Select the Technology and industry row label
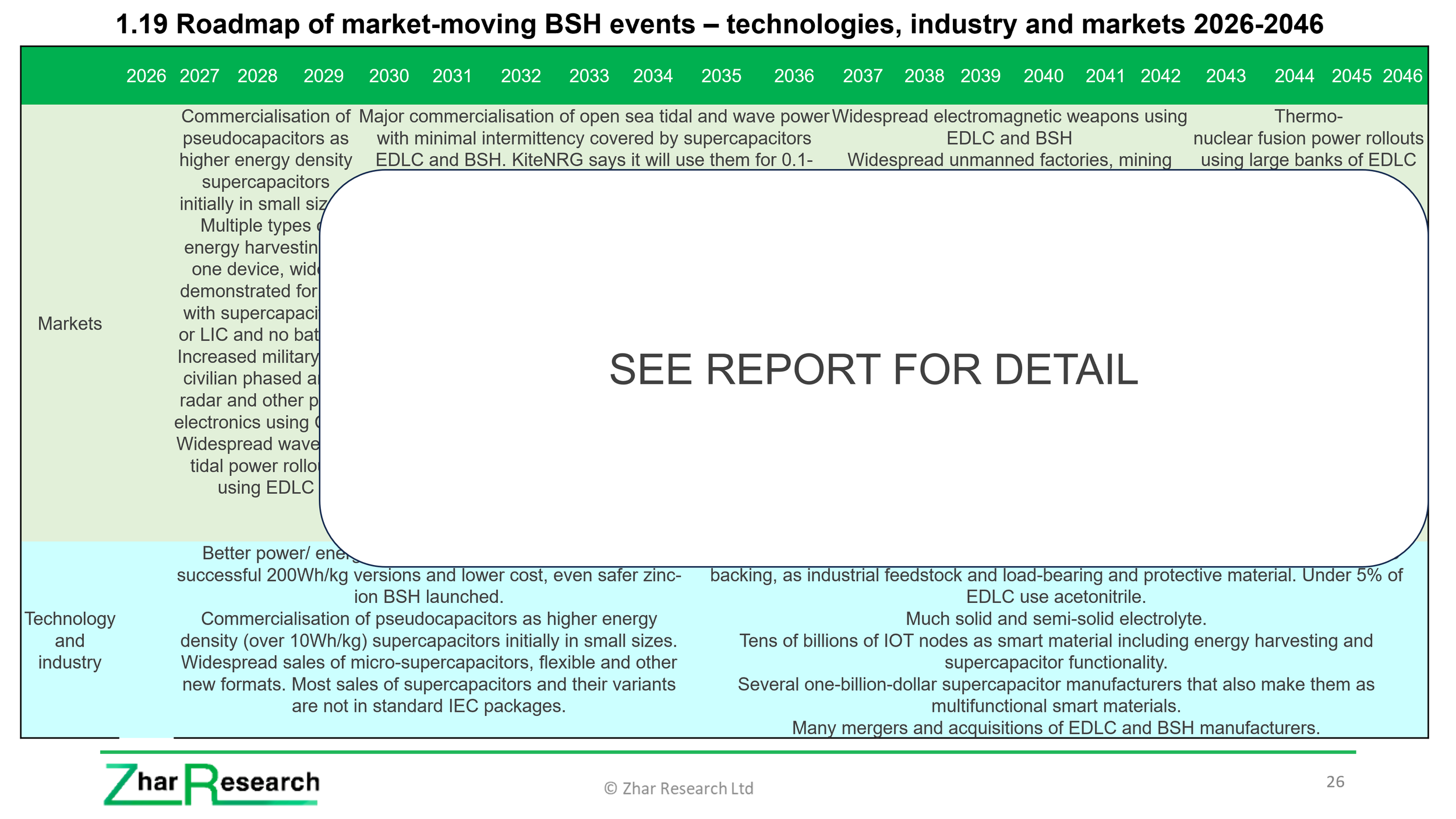1456x819 pixels. coord(70,640)
